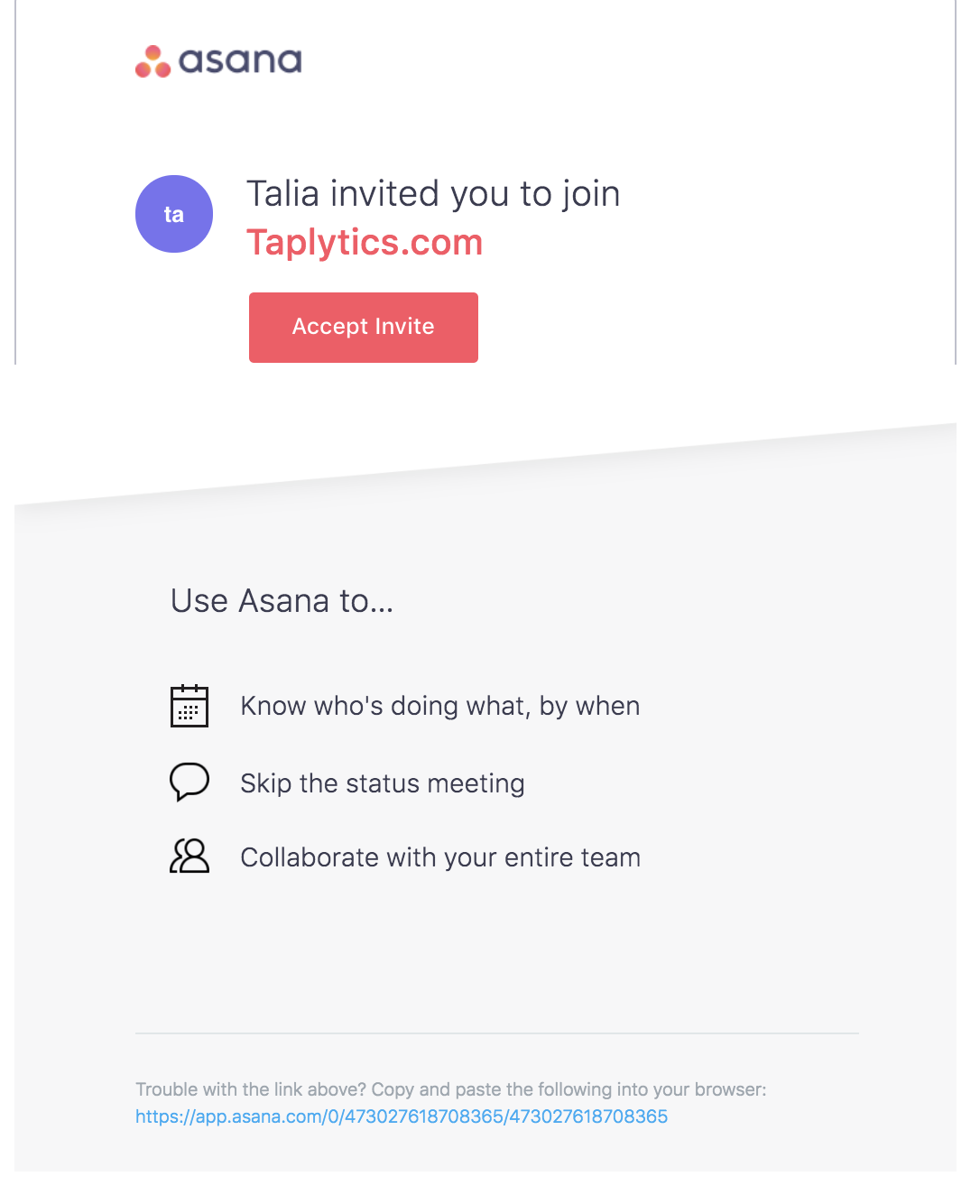Click the calendar icon

pyautogui.click(x=190, y=705)
